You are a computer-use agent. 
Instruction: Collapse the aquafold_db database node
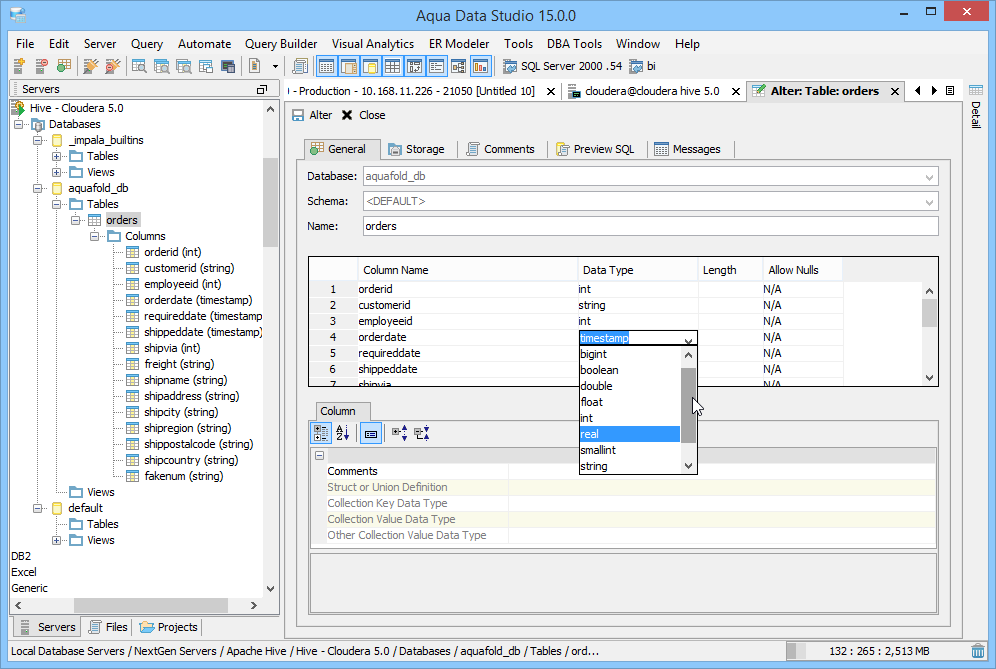pos(37,189)
